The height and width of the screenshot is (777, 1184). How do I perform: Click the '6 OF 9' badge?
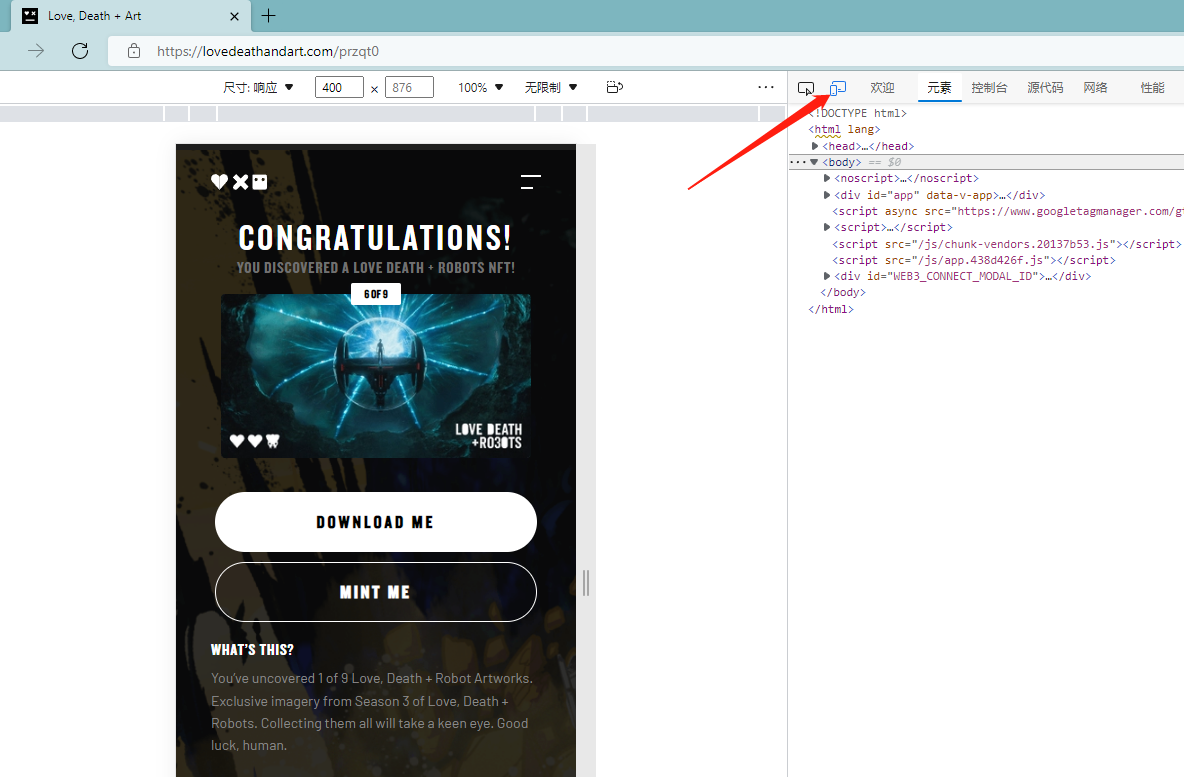(376, 294)
